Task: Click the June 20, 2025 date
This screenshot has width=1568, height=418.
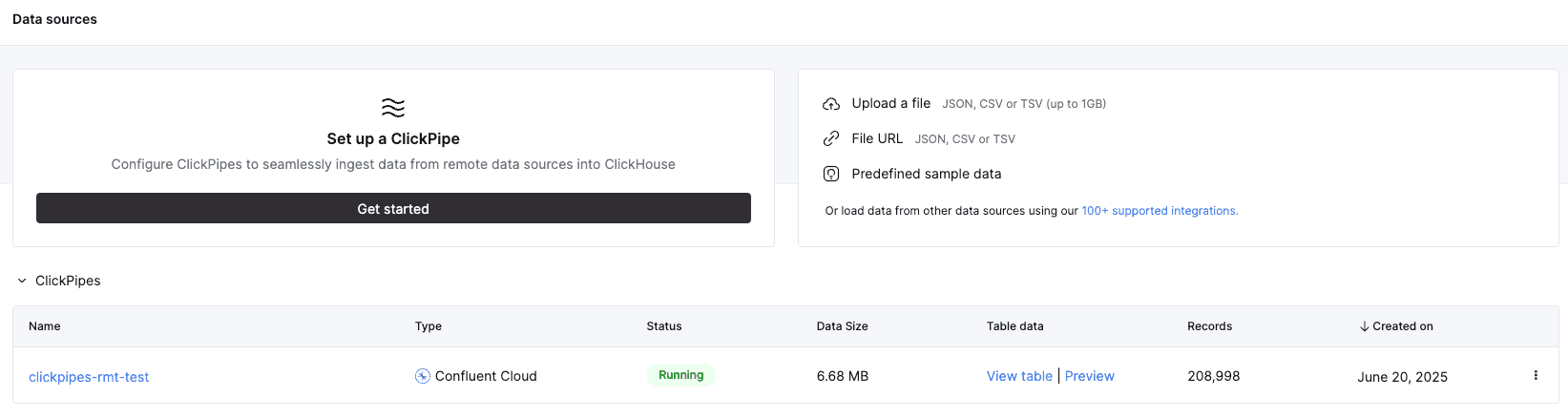Action: pos(1403,377)
